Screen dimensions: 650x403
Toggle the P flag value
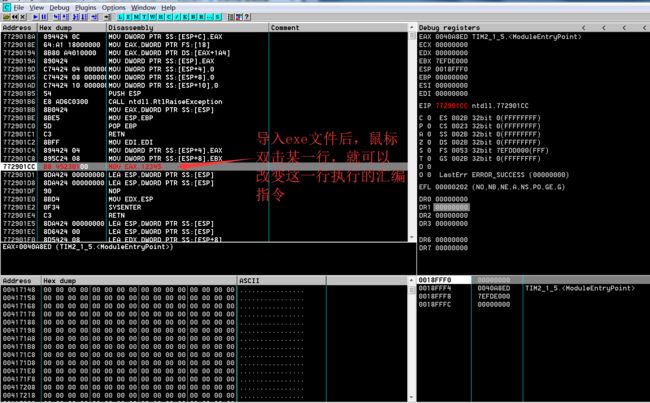click(429, 126)
